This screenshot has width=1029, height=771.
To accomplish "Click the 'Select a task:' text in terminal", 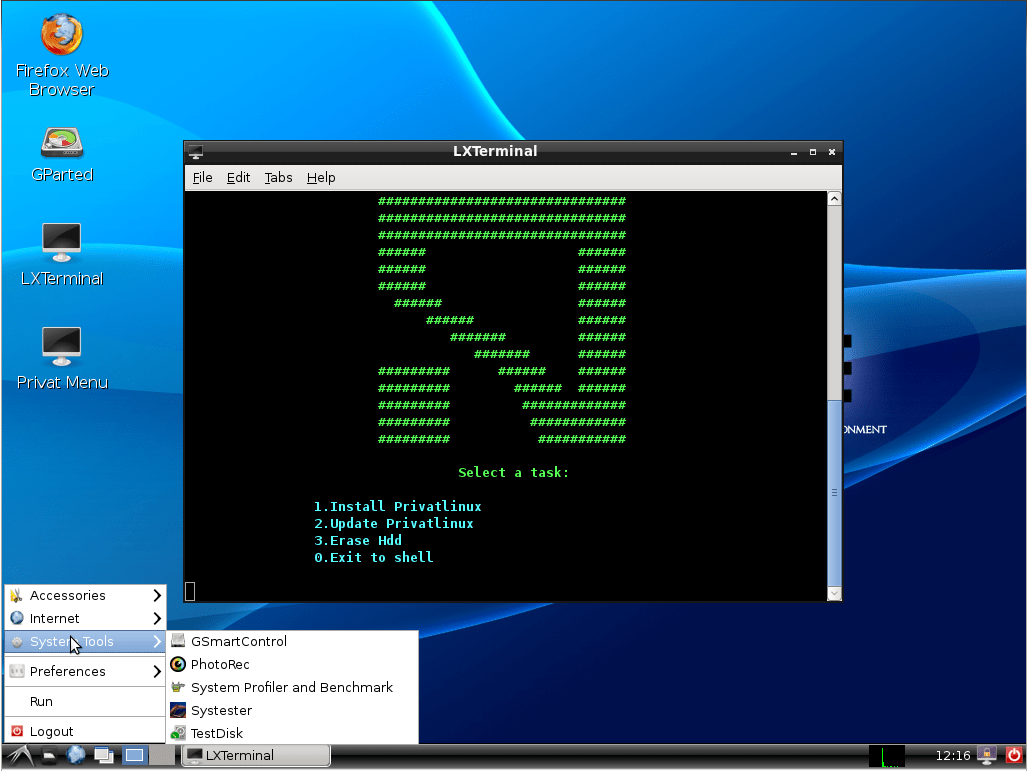I will click(x=513, y=472).
